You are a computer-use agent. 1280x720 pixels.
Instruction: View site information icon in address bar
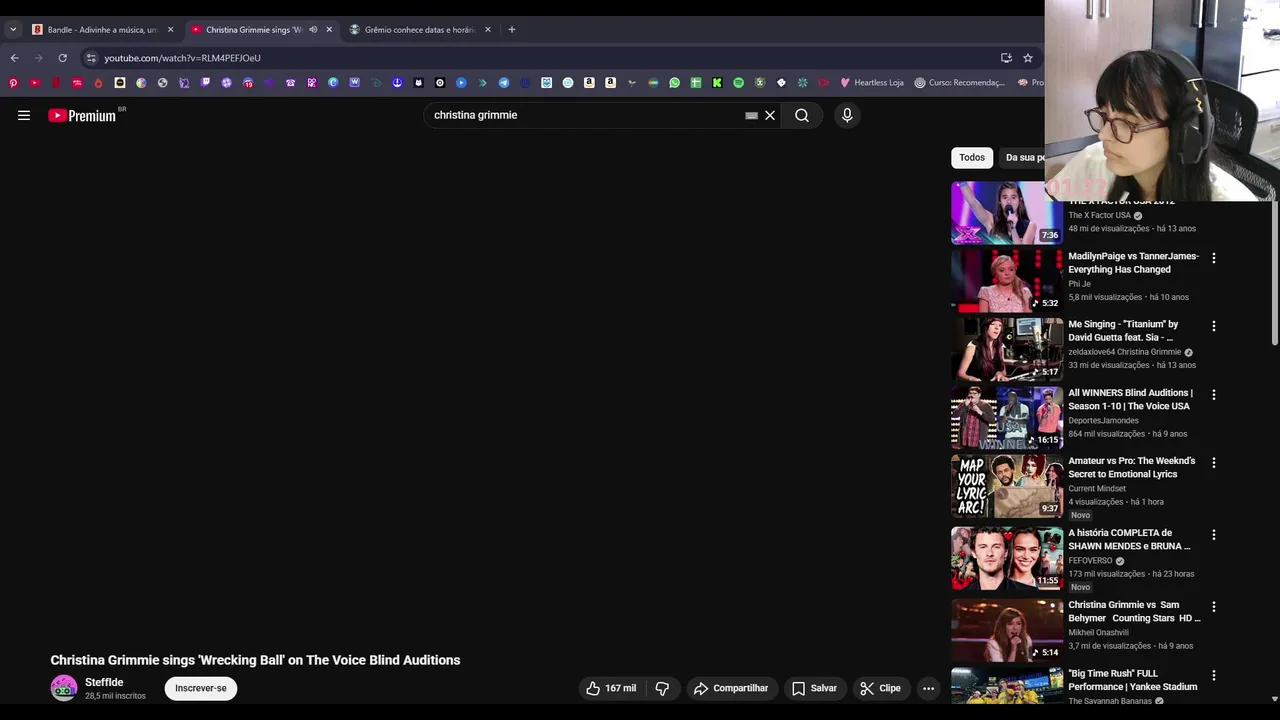(91, 58)
